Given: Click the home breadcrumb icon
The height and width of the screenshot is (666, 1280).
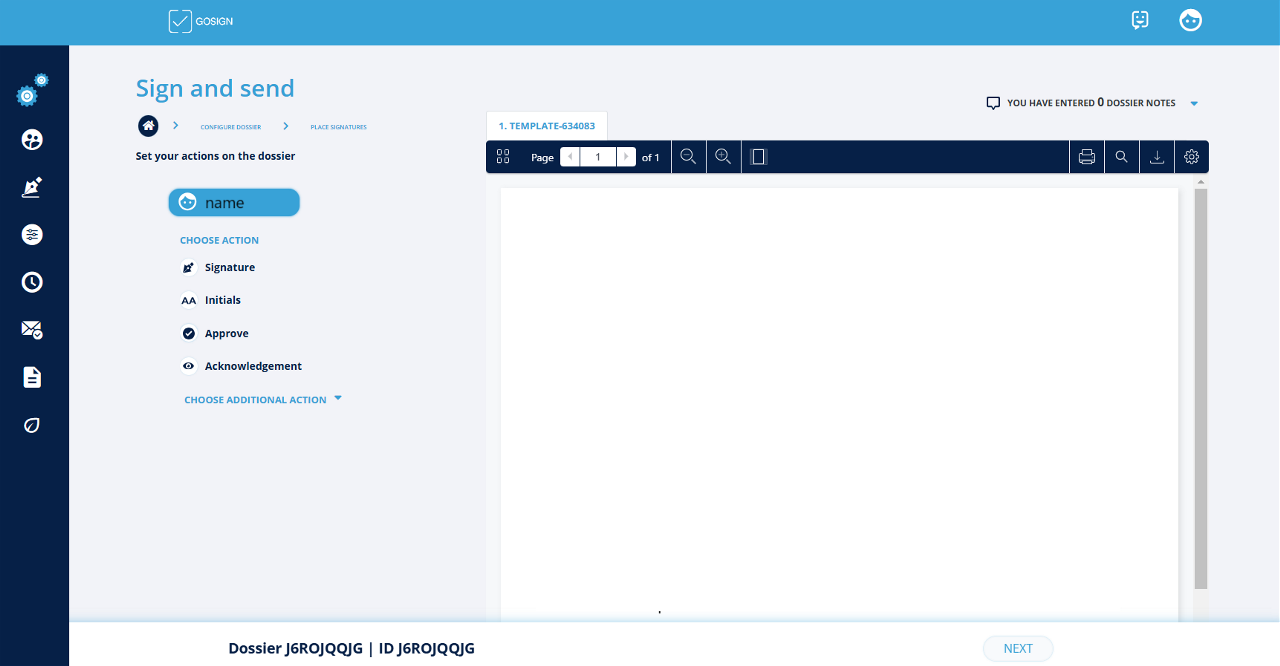Looking at the screenshot, I should (148, 126).
